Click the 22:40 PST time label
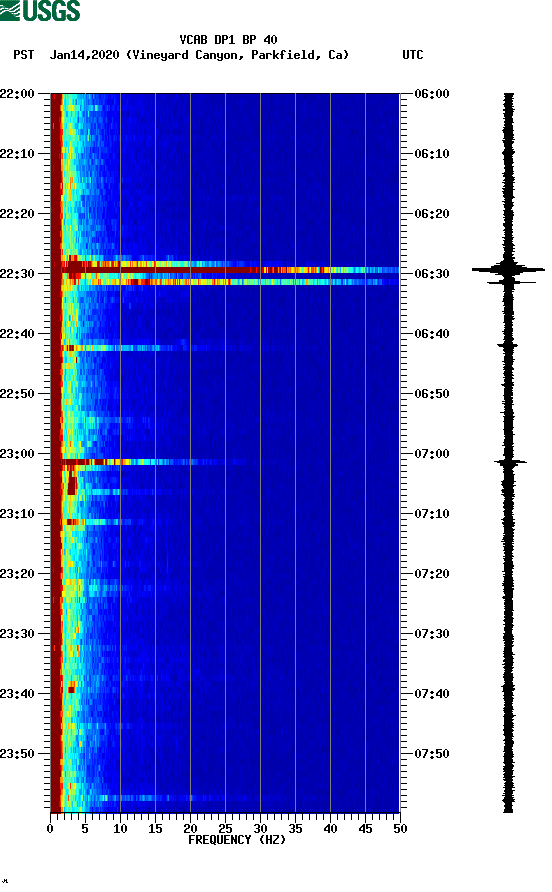This screenshot has height=892, width=552. 17,334
